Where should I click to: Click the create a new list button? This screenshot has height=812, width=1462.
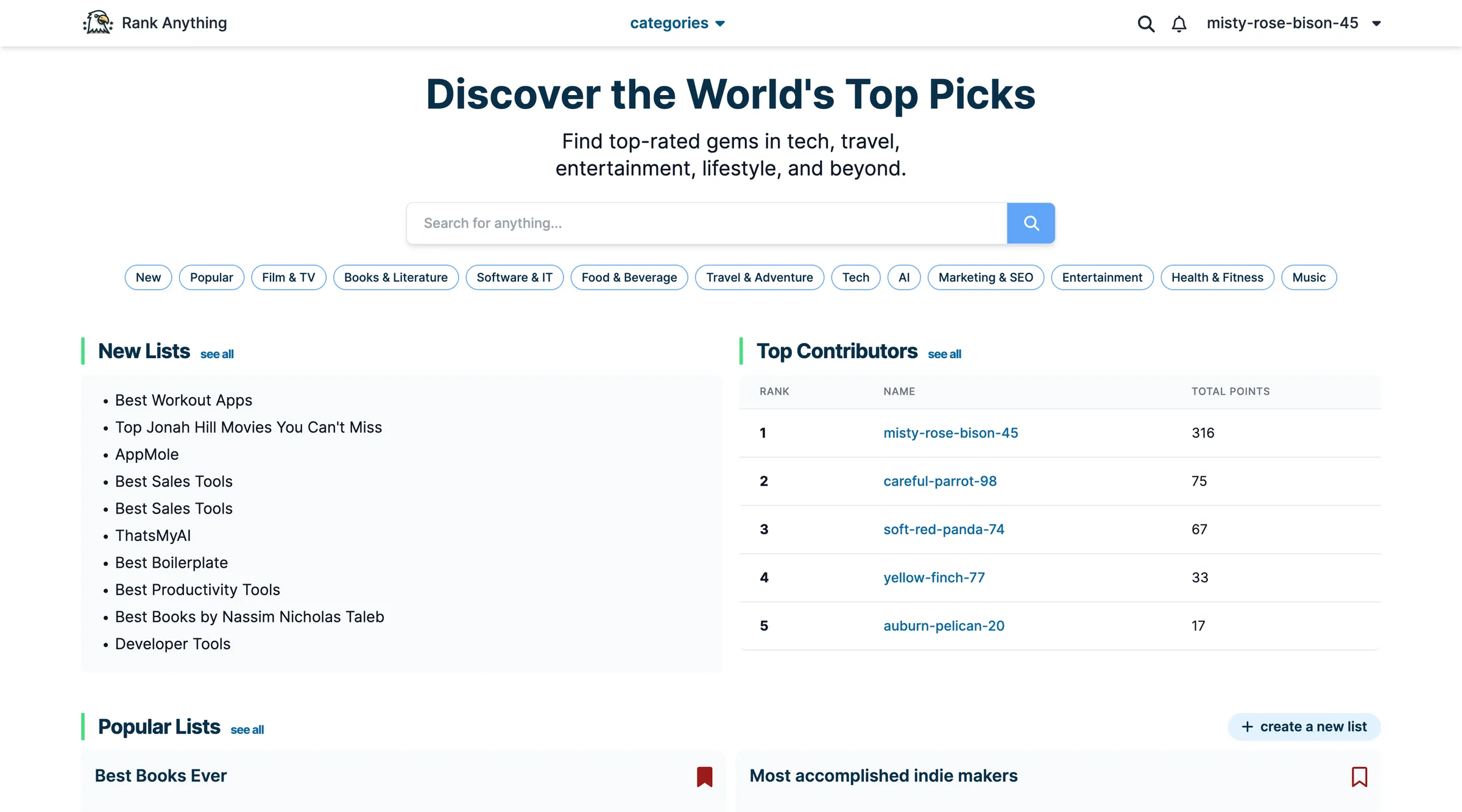[x=1304, y=726]
